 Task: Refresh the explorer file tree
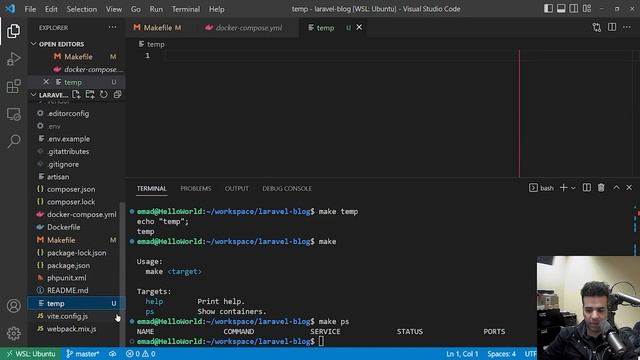104,95
